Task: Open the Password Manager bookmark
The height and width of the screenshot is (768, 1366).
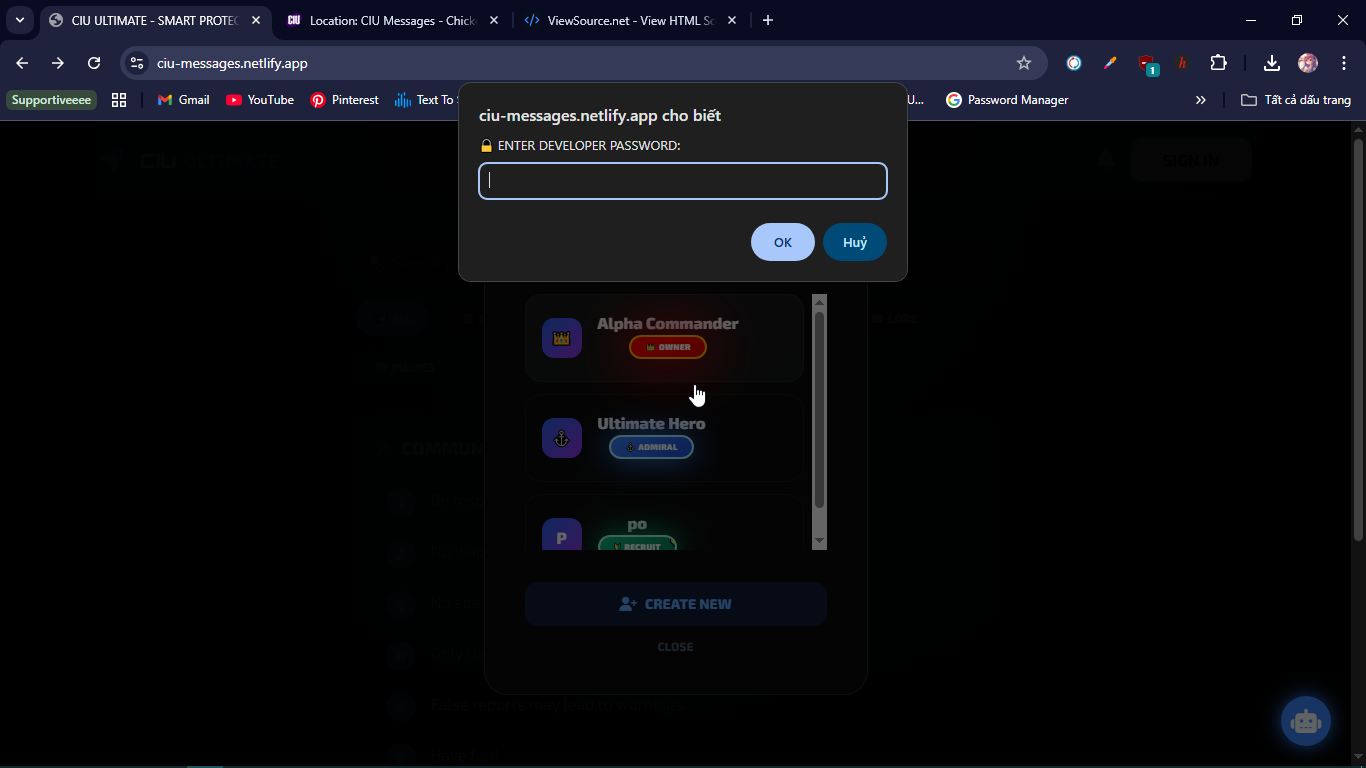Action: click(1007, 100)
